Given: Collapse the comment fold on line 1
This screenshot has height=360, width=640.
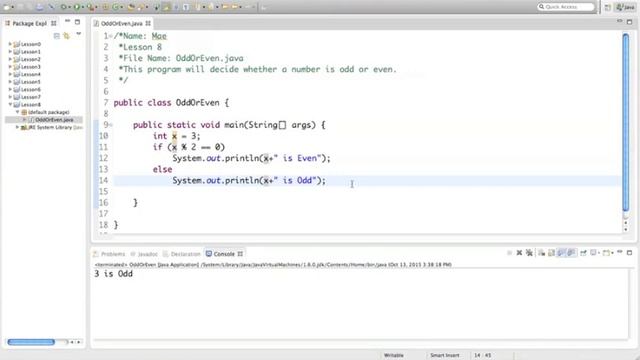Looking at the screenshot, I should tap(111, 36).
